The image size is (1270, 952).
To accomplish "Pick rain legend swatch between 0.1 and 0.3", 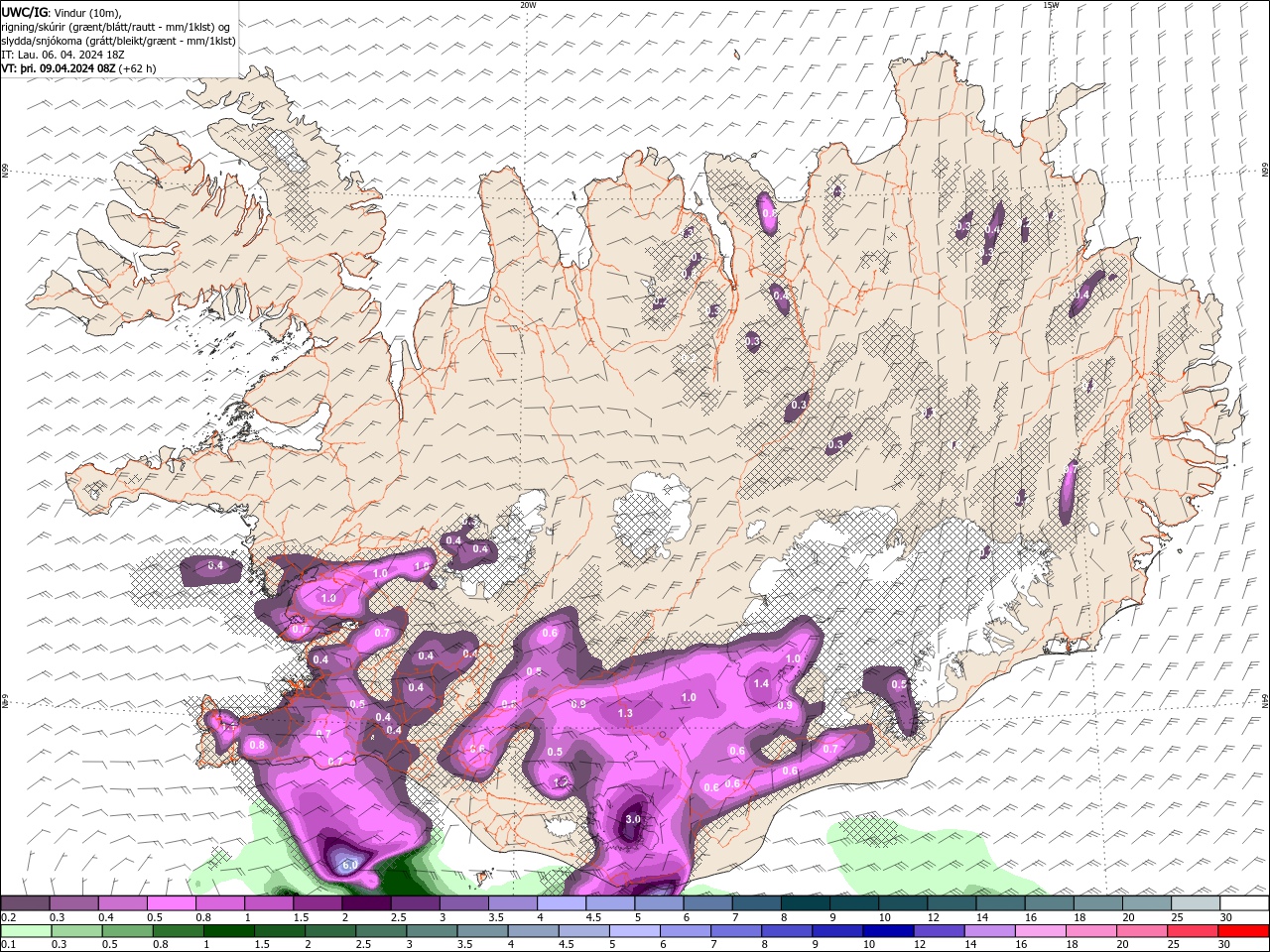I will pos(26,931).
